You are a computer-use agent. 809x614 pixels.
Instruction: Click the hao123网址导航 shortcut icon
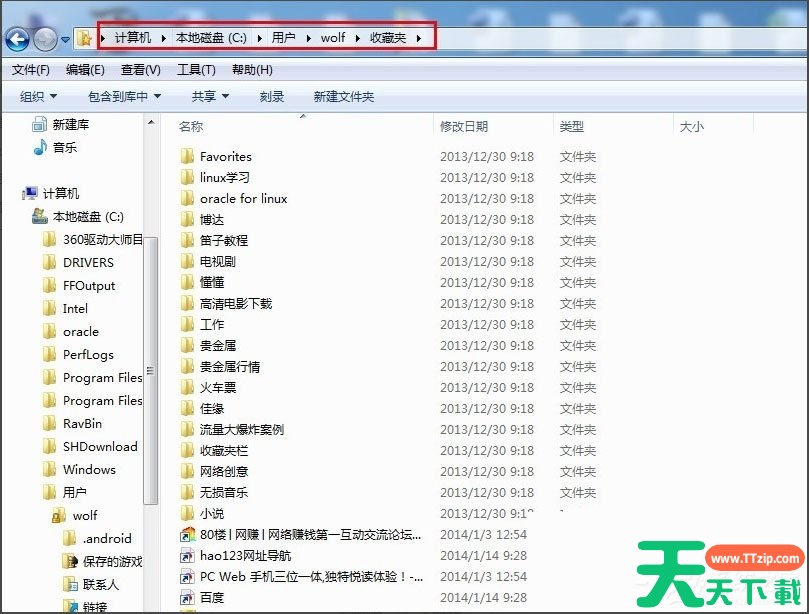click(x=187, y=556)
